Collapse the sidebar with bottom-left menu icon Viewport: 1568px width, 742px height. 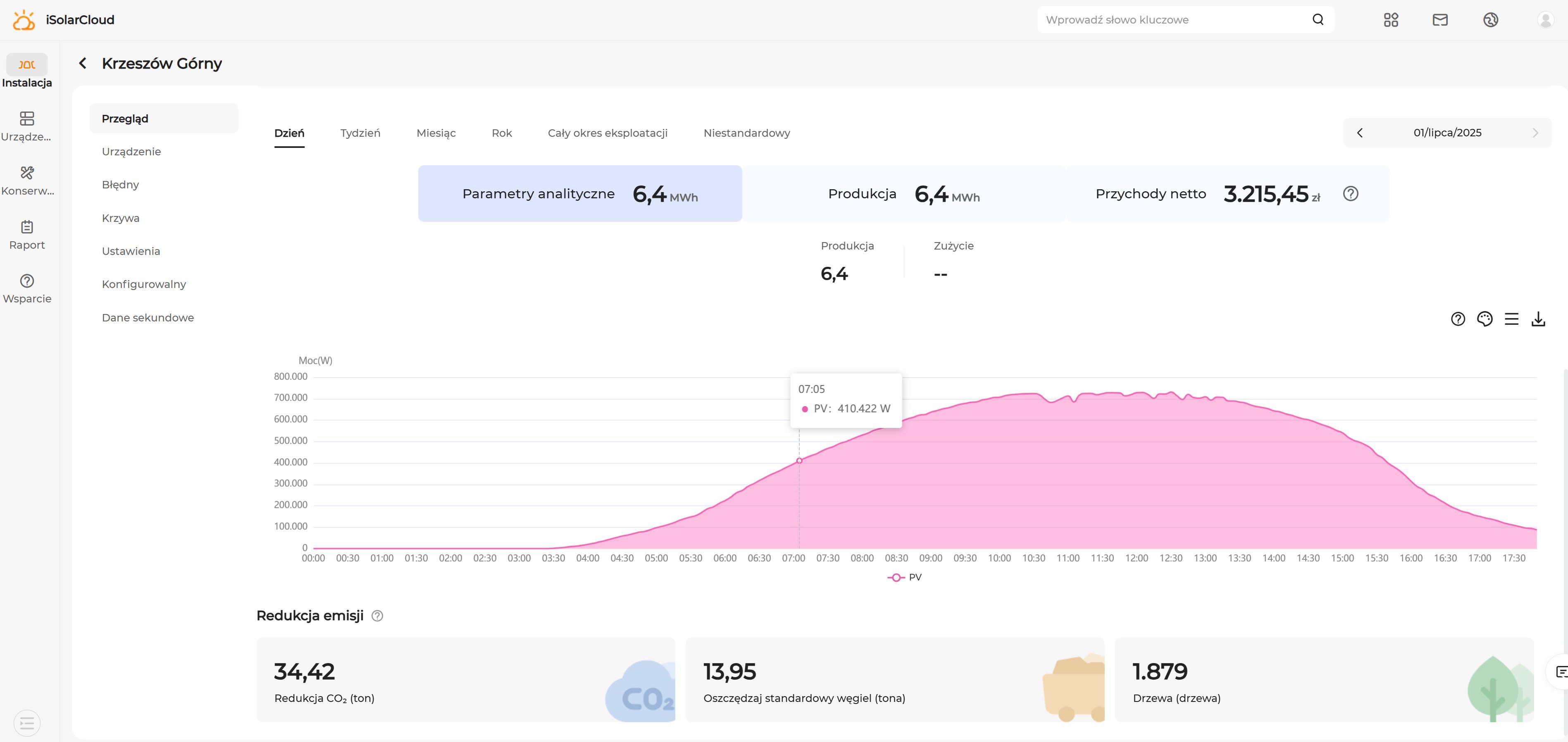tap(27, 723)
